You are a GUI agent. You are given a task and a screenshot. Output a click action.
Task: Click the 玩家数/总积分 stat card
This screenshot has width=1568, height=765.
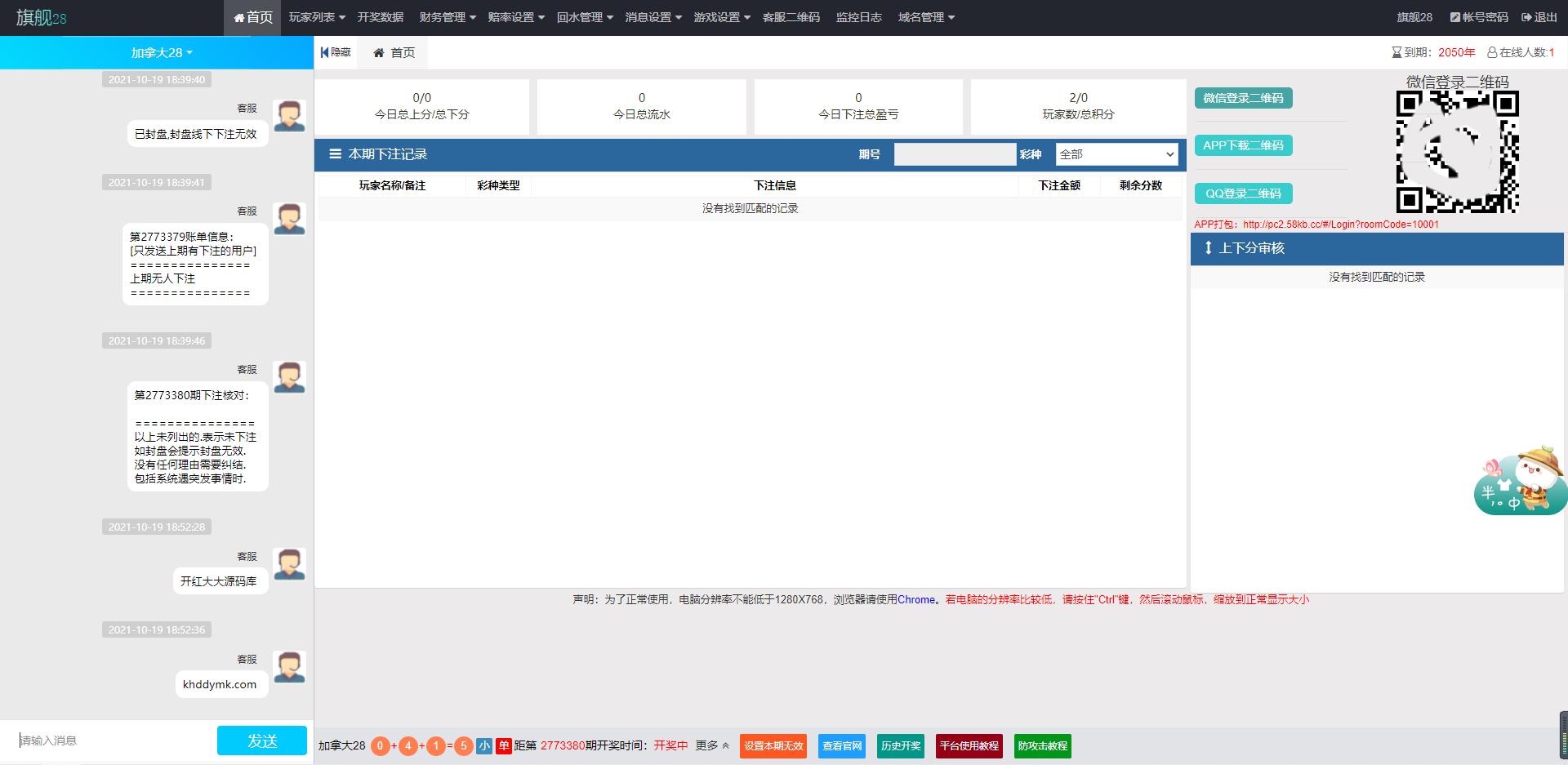coord(1078,106)
